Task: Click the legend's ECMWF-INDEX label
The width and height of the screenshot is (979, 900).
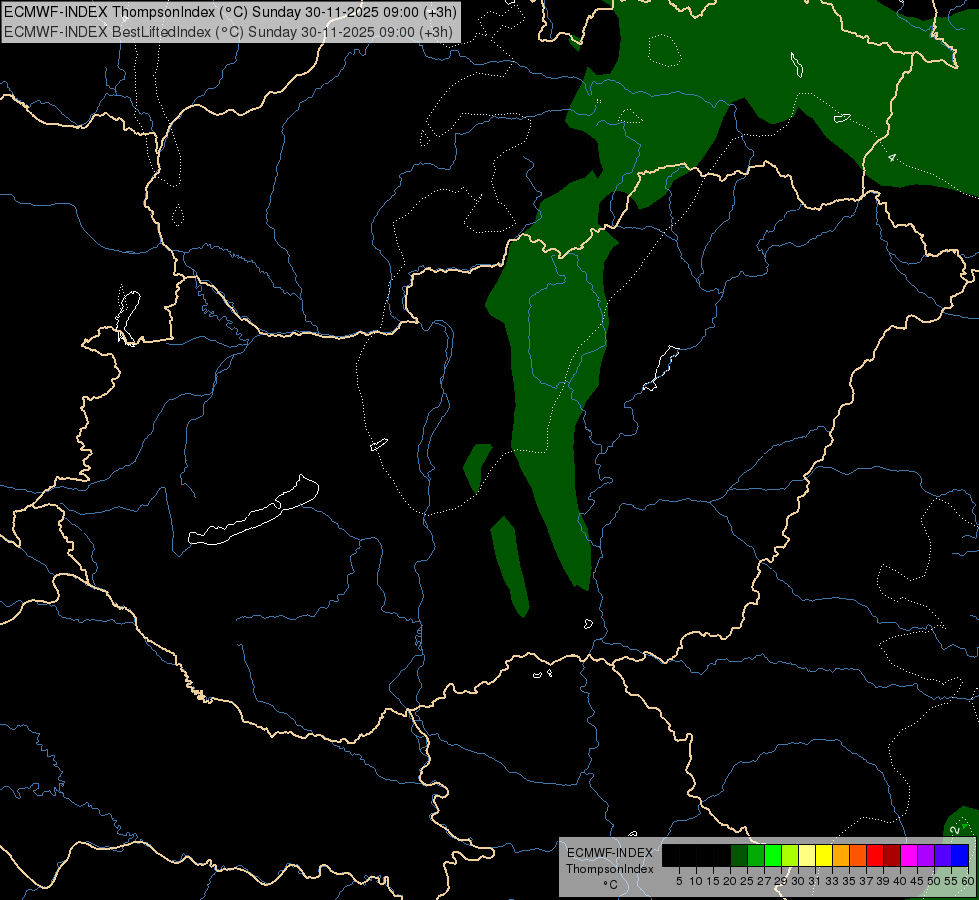Action: click(x=610, y=853)
